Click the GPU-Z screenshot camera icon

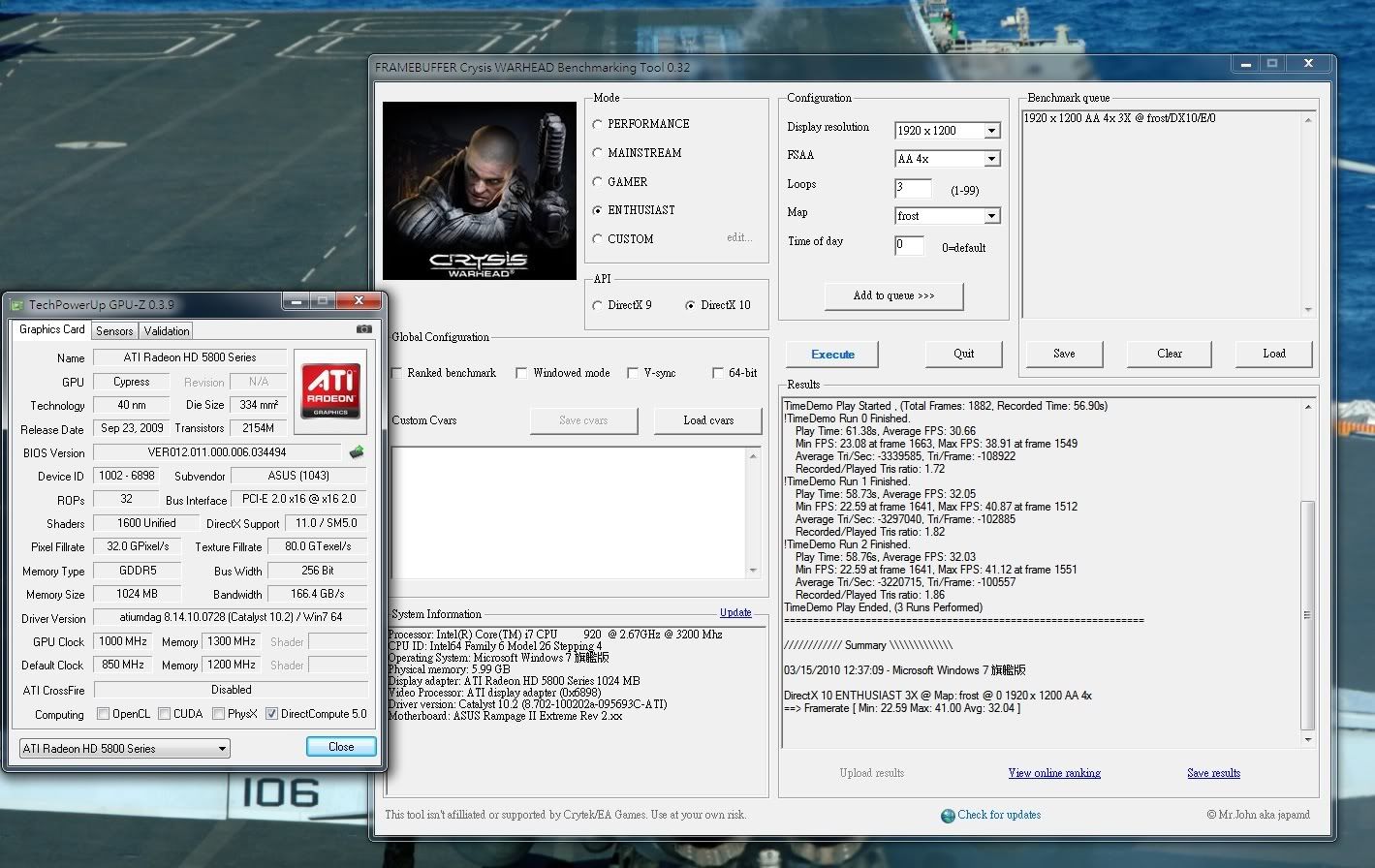coord(363,329)
